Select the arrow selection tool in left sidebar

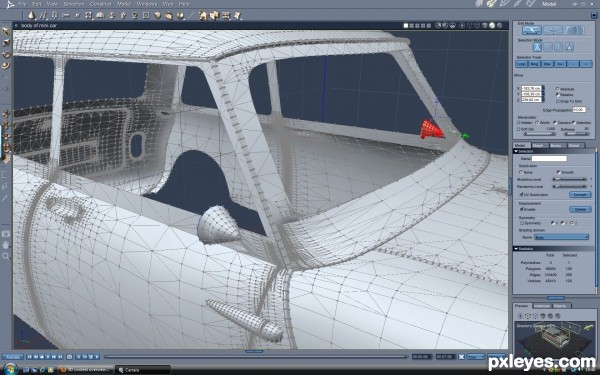6,31
